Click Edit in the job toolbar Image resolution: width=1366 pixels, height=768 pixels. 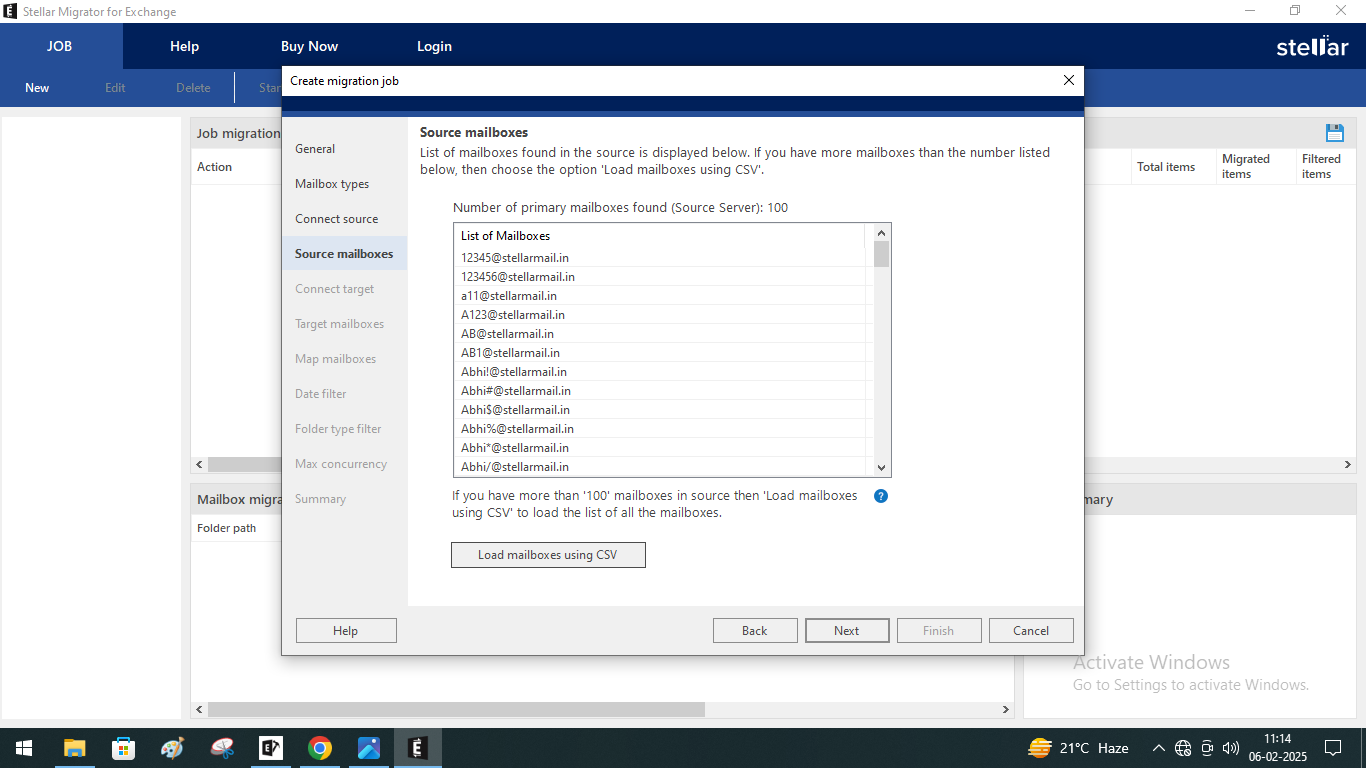point(115,88)
